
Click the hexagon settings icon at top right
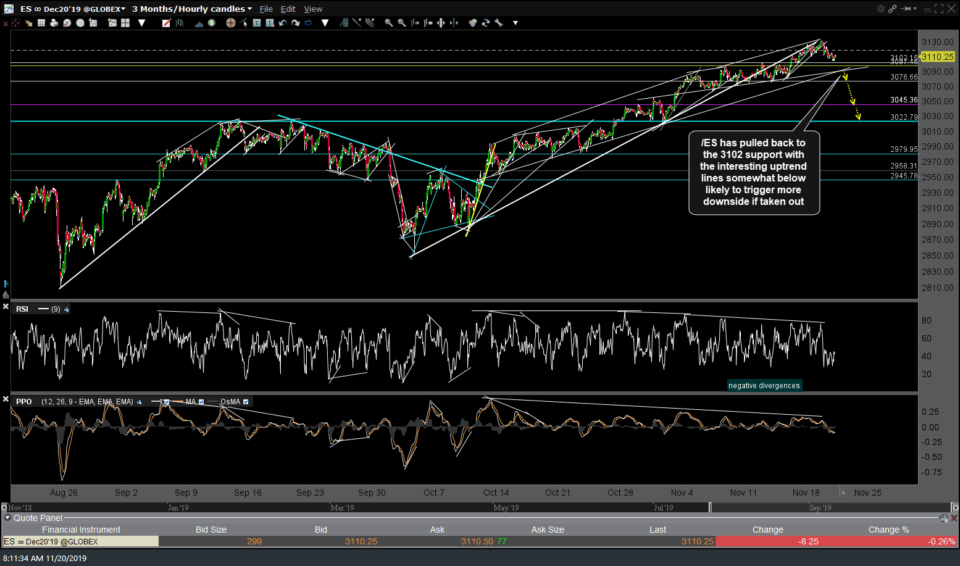click(880, 9)
